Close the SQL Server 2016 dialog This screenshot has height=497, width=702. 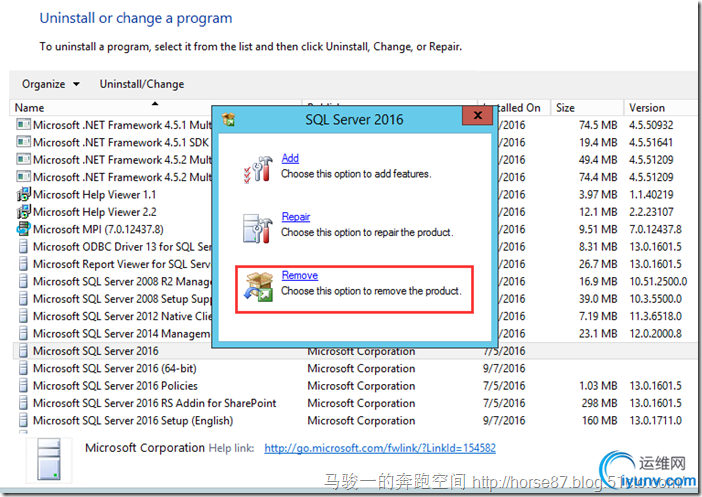pyautogui.click(x=477, y=116)
